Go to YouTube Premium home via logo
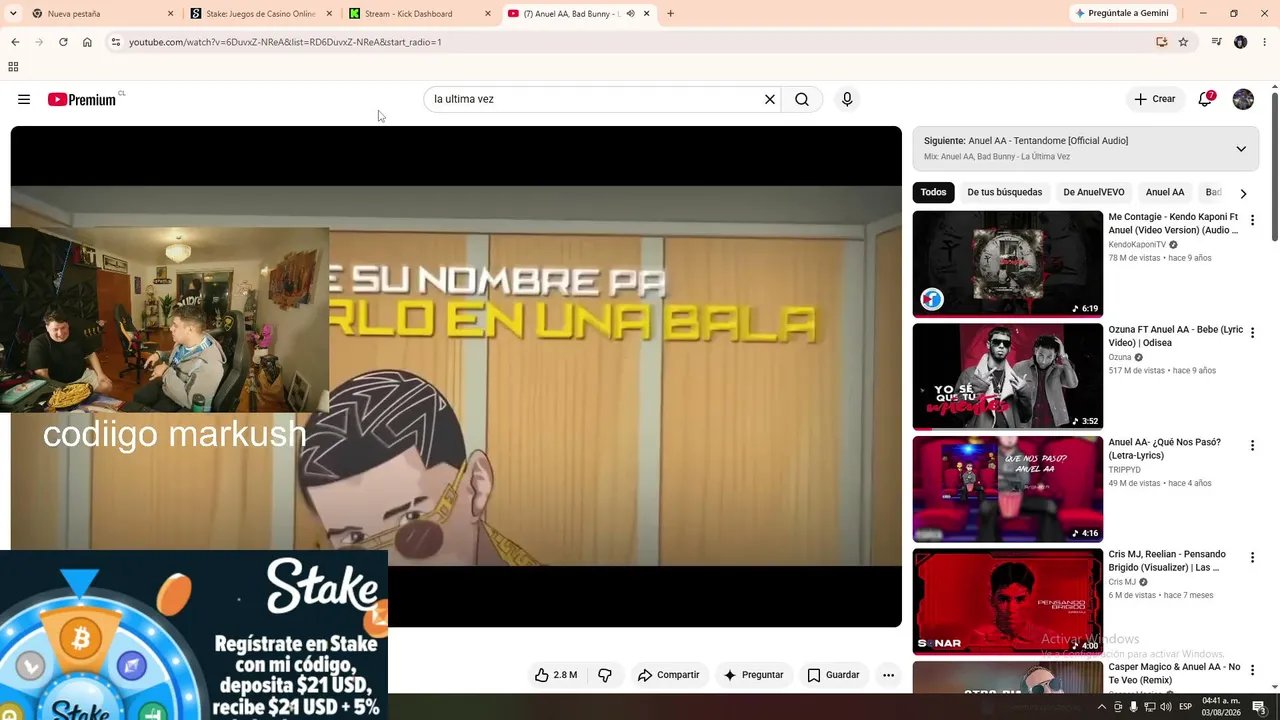Viewport: 1280px width, 720px height. [81, 99]
